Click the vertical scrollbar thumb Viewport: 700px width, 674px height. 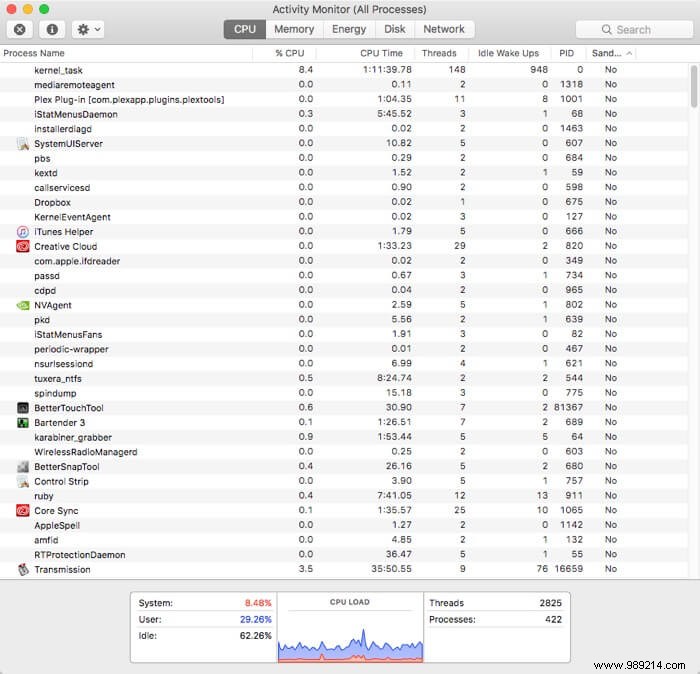[693, 87]
